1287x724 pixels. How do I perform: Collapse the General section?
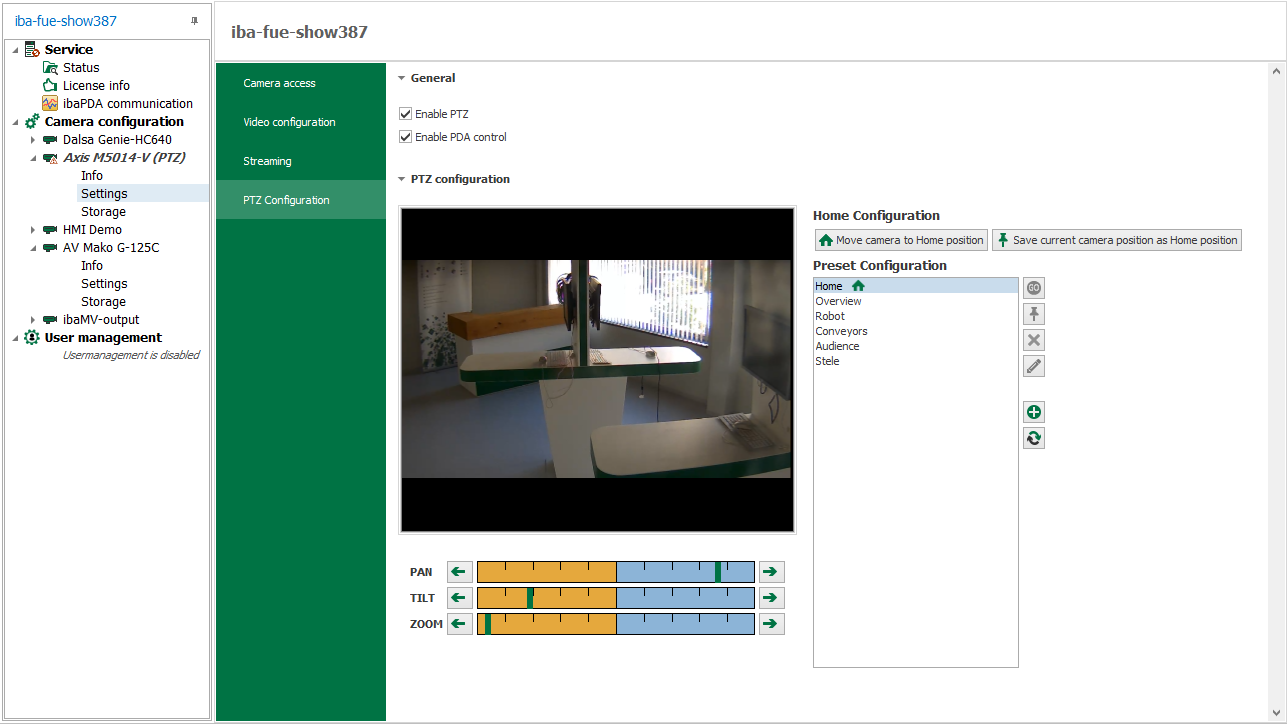402,78
